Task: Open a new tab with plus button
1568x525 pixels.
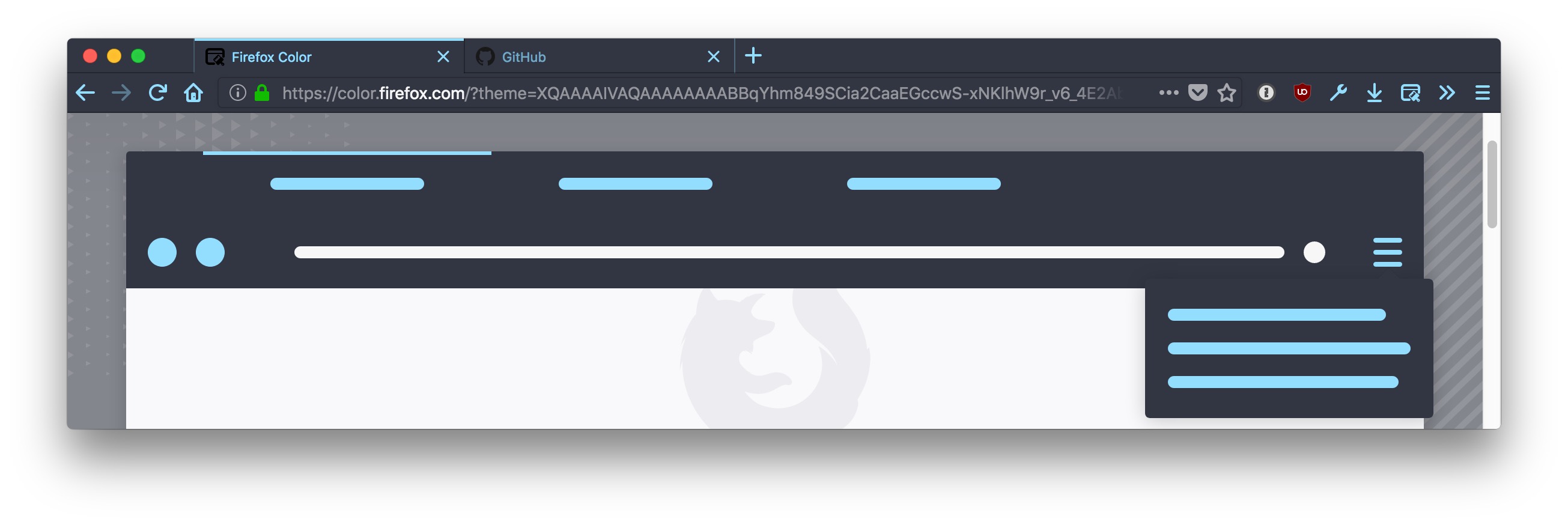Action: click(753, 56)
